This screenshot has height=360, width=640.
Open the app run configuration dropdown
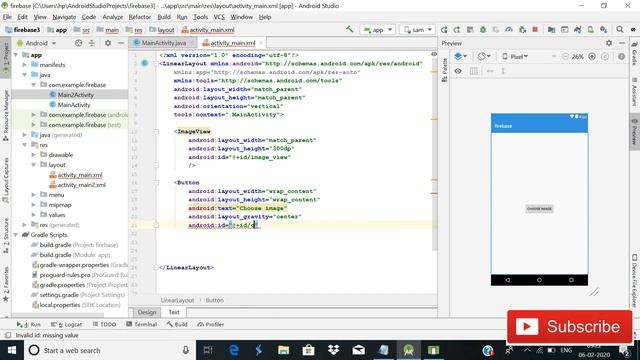pos(378,30)
